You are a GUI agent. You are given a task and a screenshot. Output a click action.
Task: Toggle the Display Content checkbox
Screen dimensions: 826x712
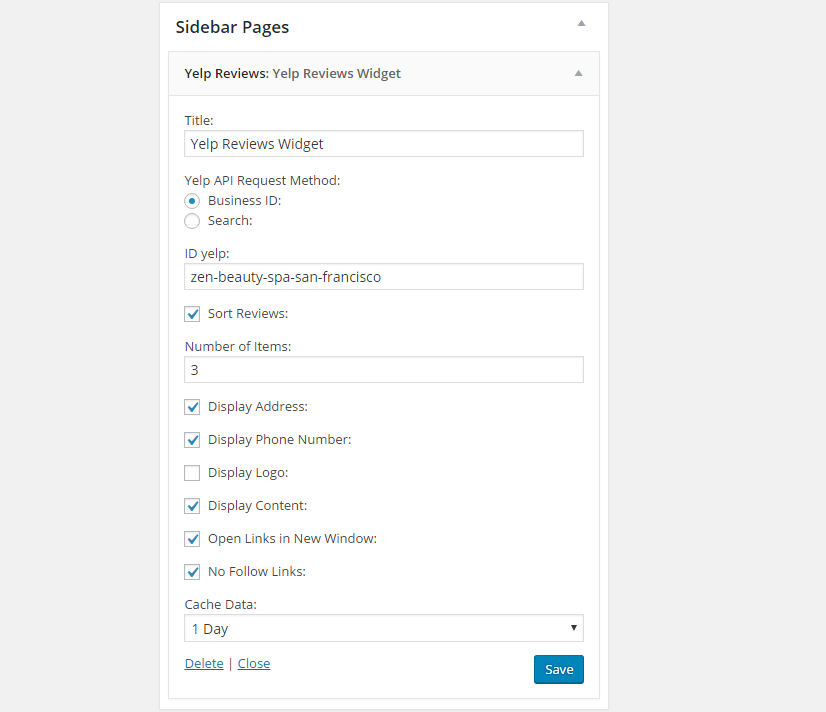tap(192, 506)
